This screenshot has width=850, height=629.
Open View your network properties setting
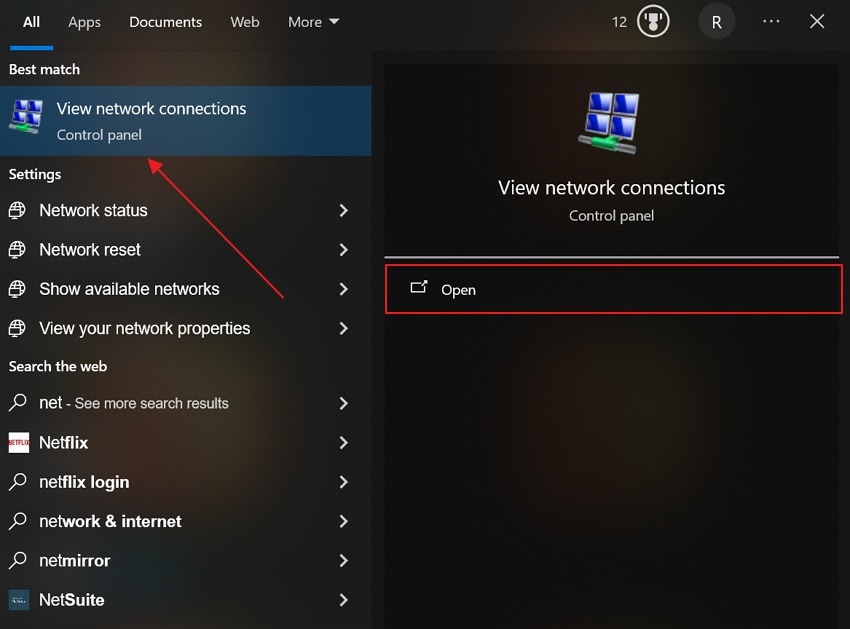pos(185,328)
